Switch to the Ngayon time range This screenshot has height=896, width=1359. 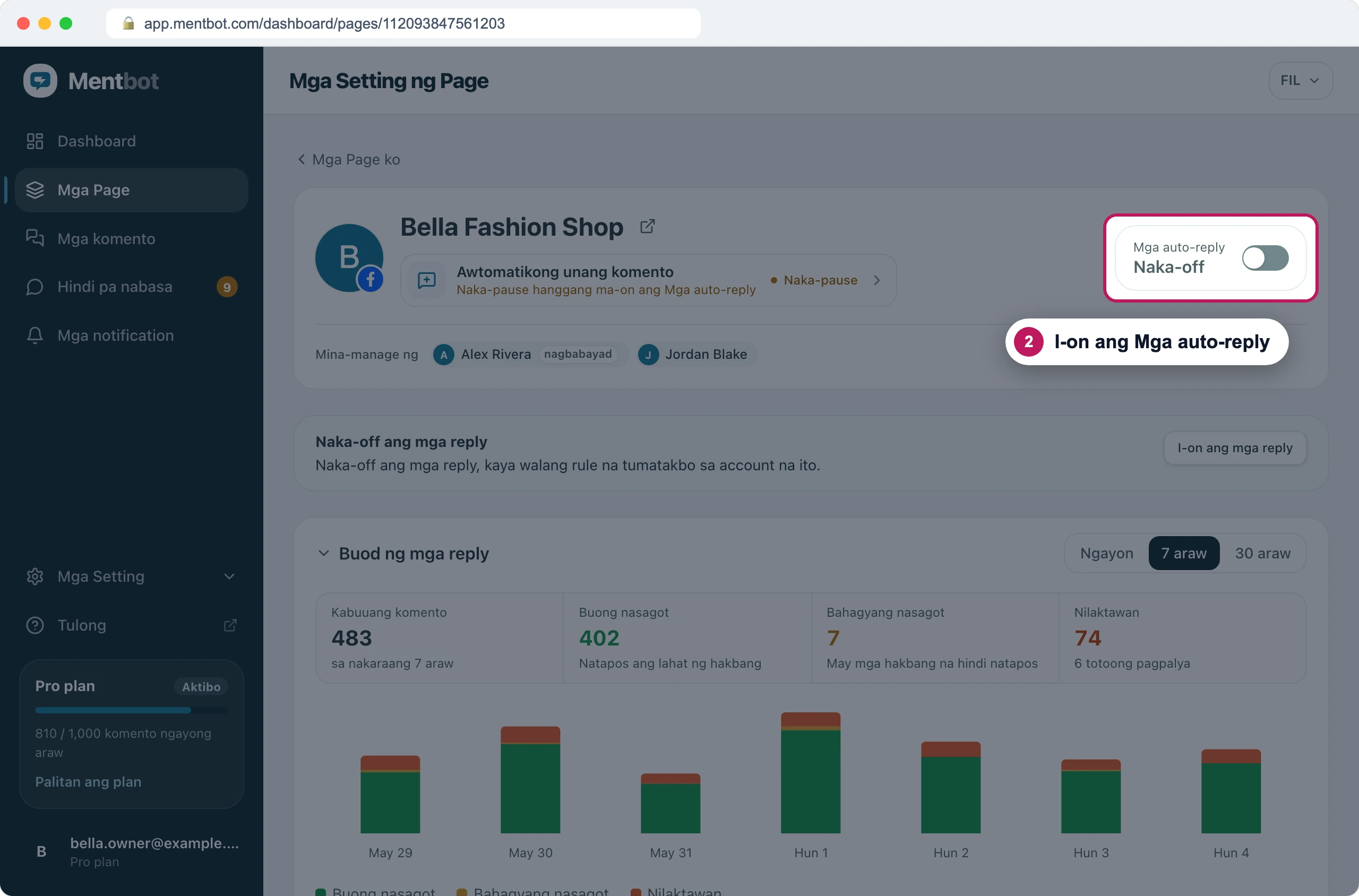click(x=1106, y=553)
